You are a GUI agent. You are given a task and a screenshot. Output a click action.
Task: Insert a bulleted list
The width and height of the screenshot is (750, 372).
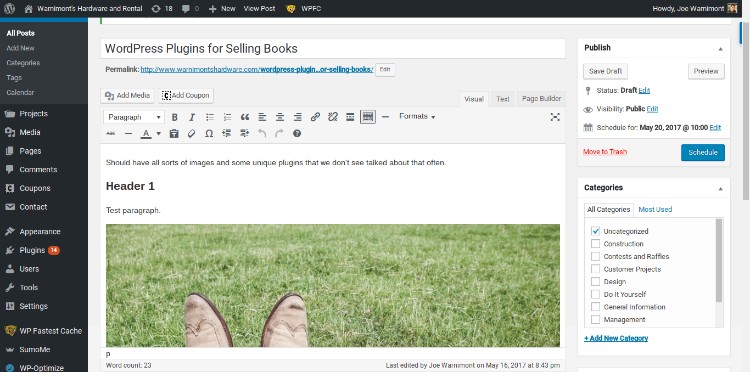[x=210, y=117]
